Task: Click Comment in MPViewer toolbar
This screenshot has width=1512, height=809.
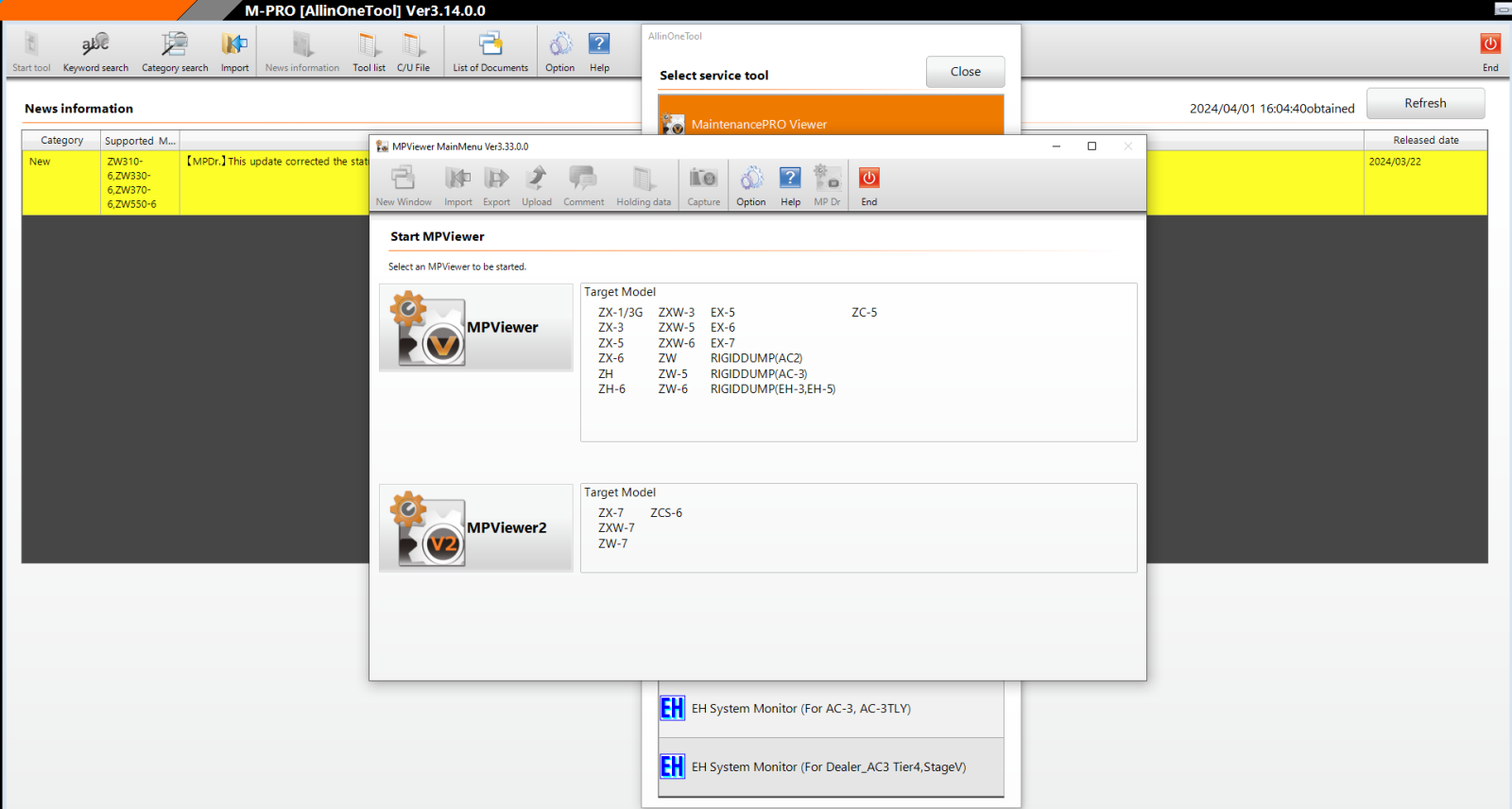Action: [x=584, y=185]
